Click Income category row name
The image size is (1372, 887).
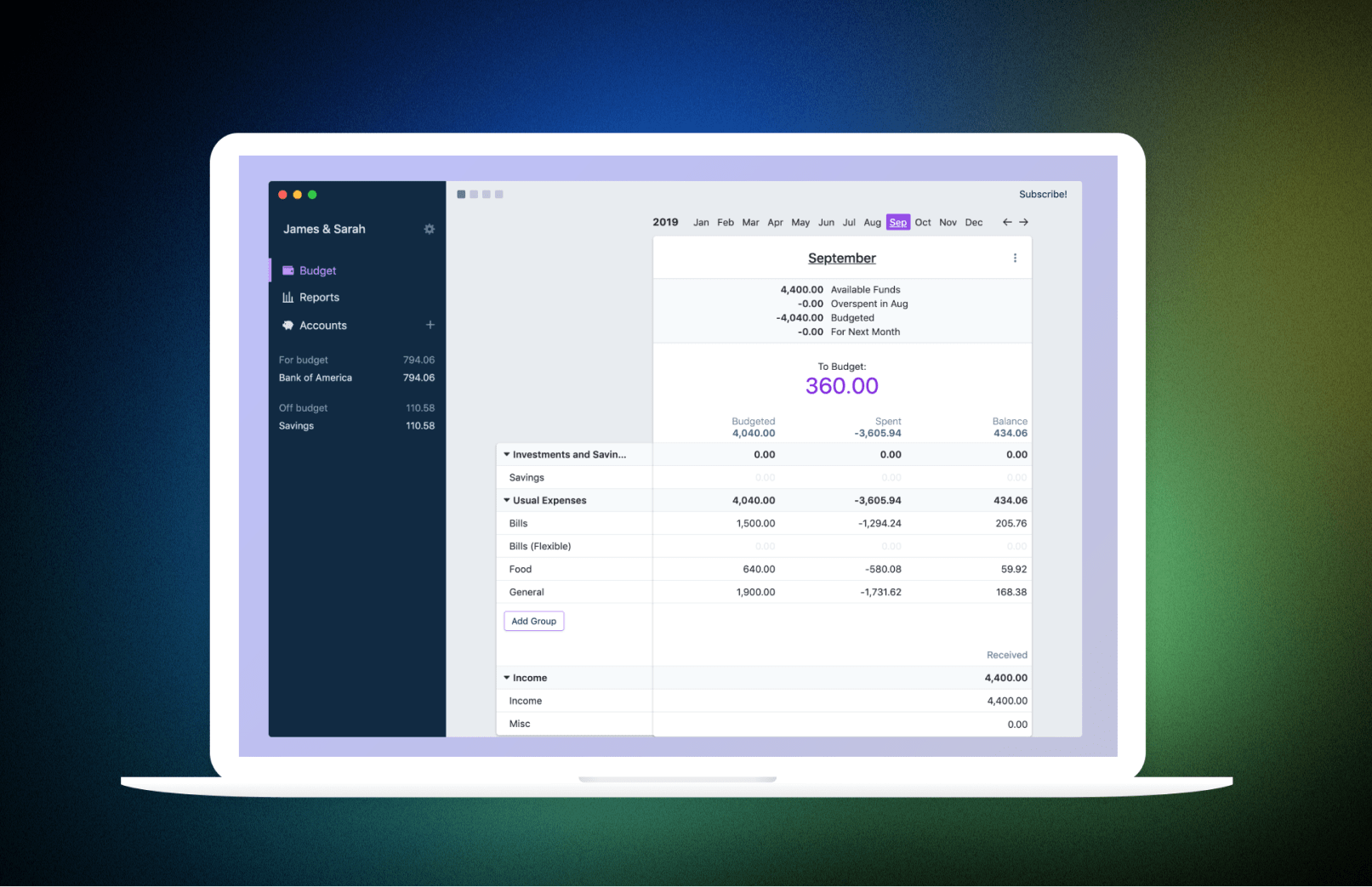tap(525, 702)
